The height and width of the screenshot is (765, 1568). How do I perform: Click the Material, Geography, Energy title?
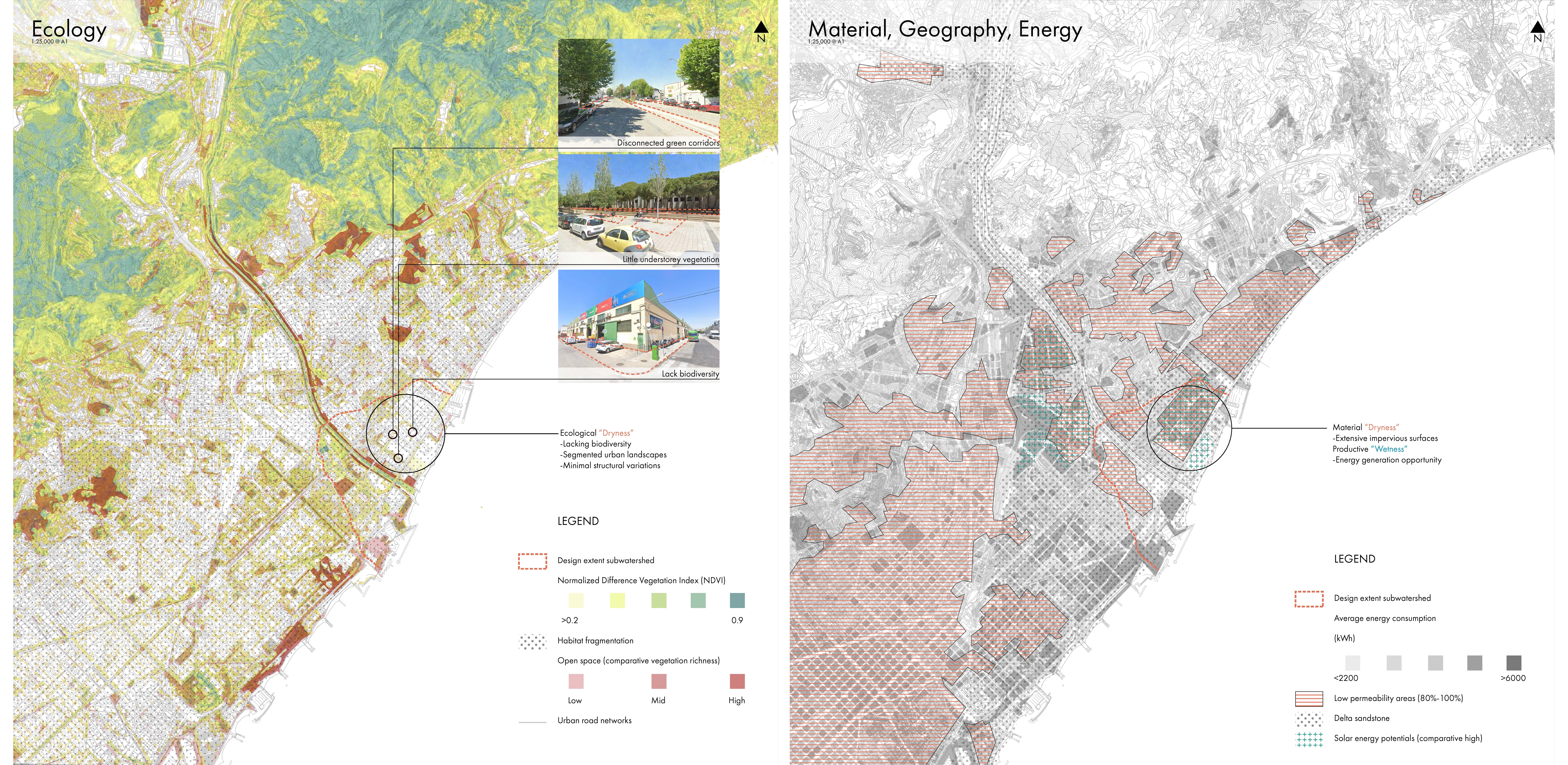pos(945,29)
